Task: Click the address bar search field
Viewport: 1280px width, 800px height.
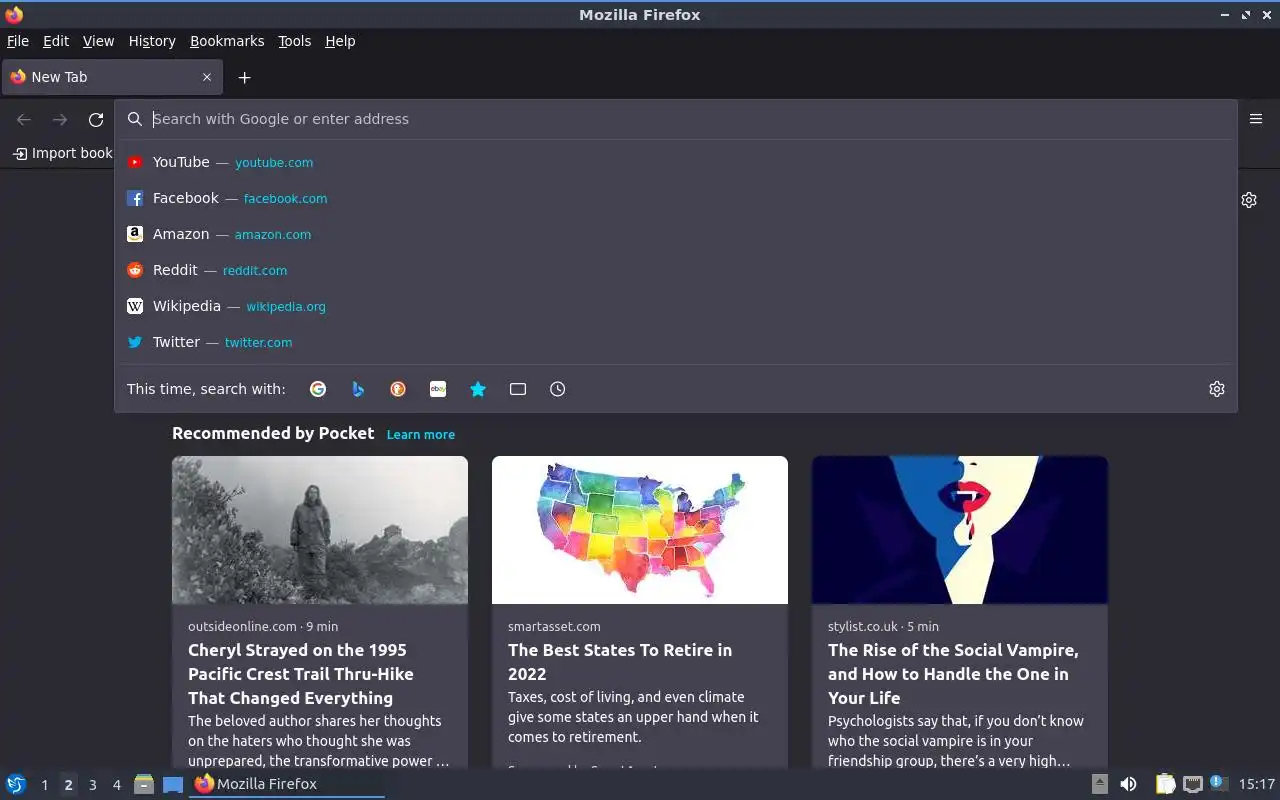Action: 676,119
